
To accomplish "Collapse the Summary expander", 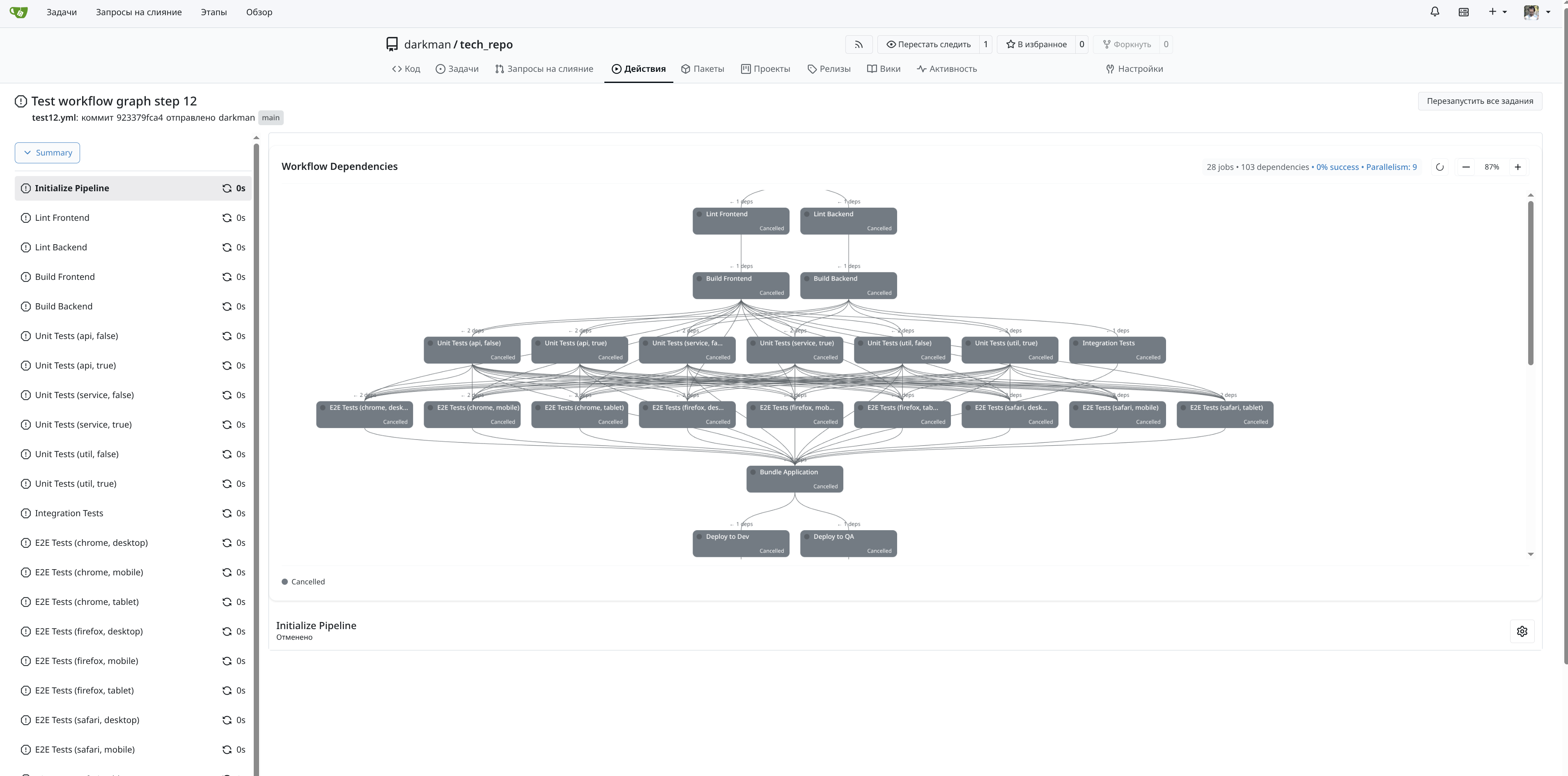I will click(48, 153).
